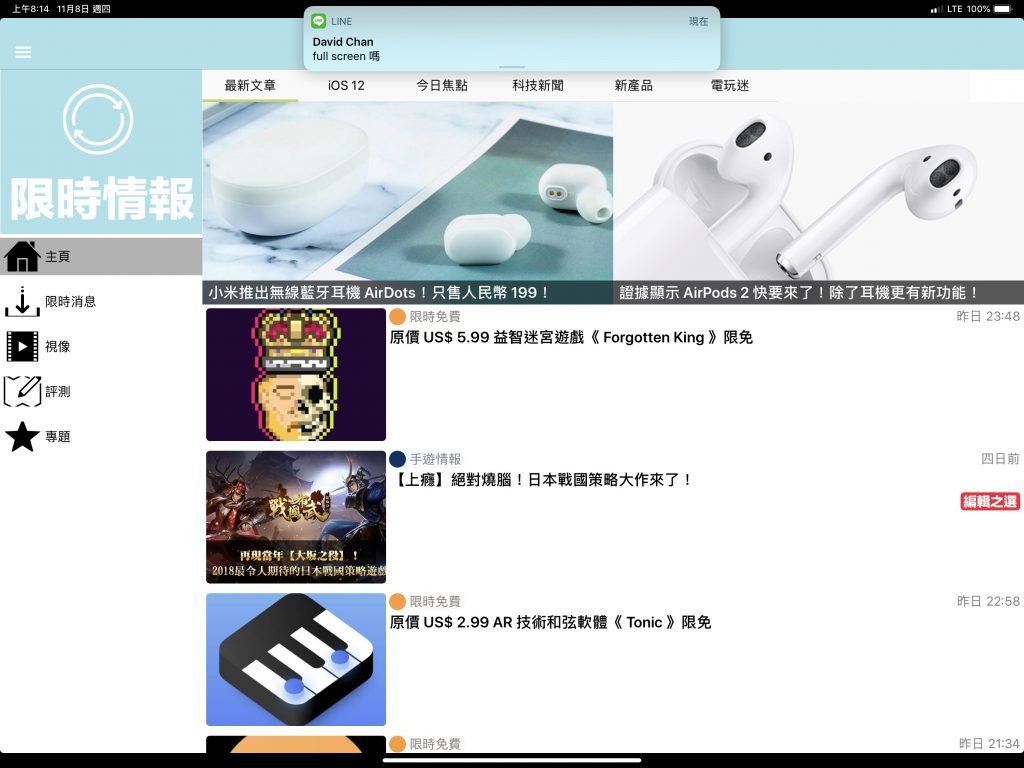This screenshot has height=768, width=1024.
Task: Tap the 昨日 22:58 timestamp
Action: tap(988, 601)
